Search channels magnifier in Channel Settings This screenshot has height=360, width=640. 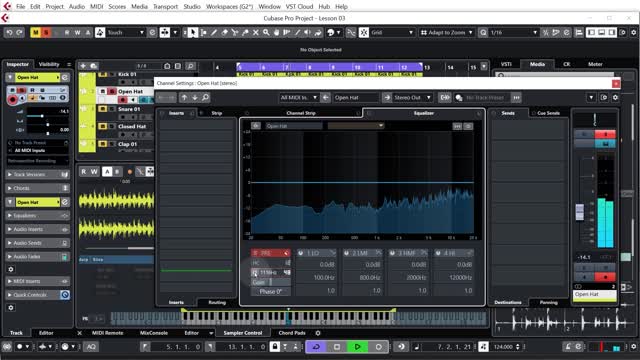205,98
